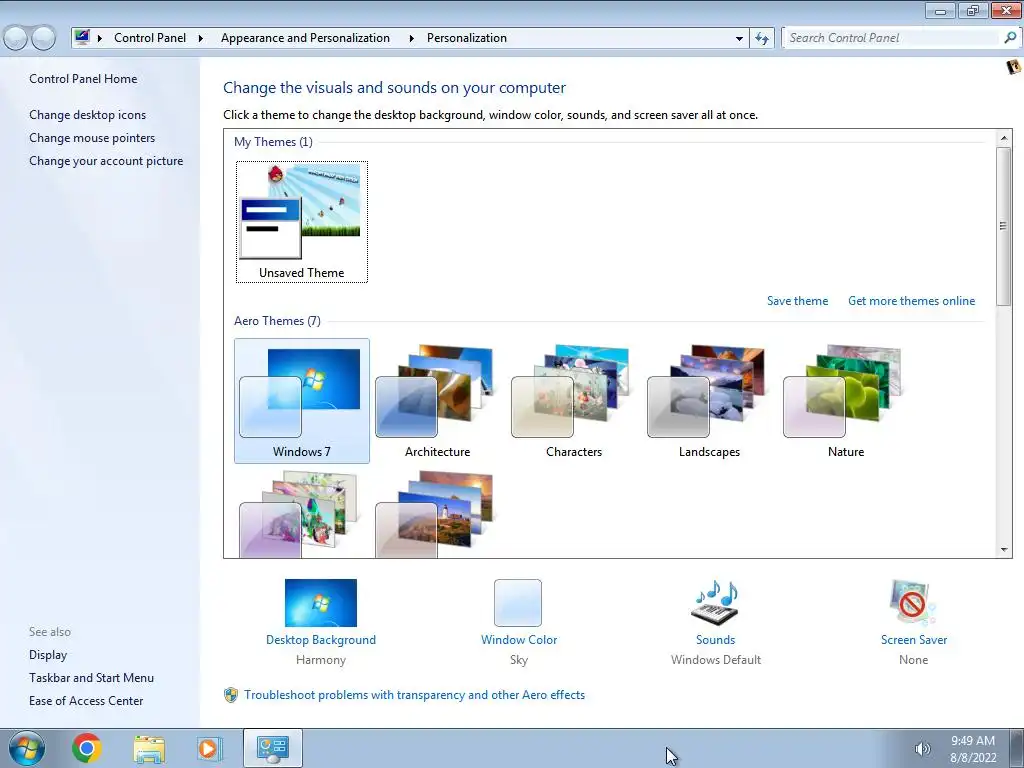Select the Unsaved Theme thumbnail

coord(302,222)
